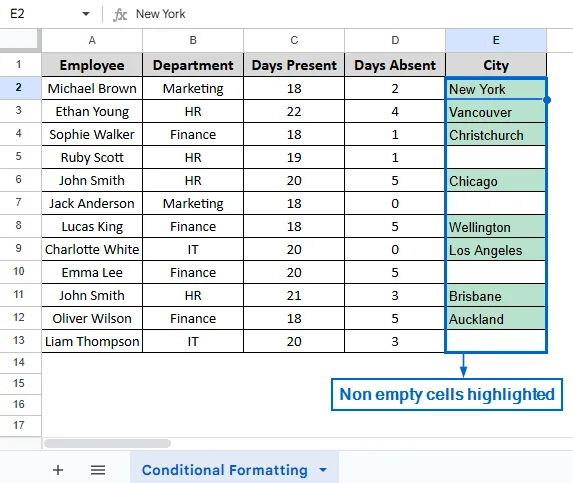Image resolution: width=573 pixels, height=483 pixels.
Task: Select the Days Present 22 cell
Action: tap(294, 111)
